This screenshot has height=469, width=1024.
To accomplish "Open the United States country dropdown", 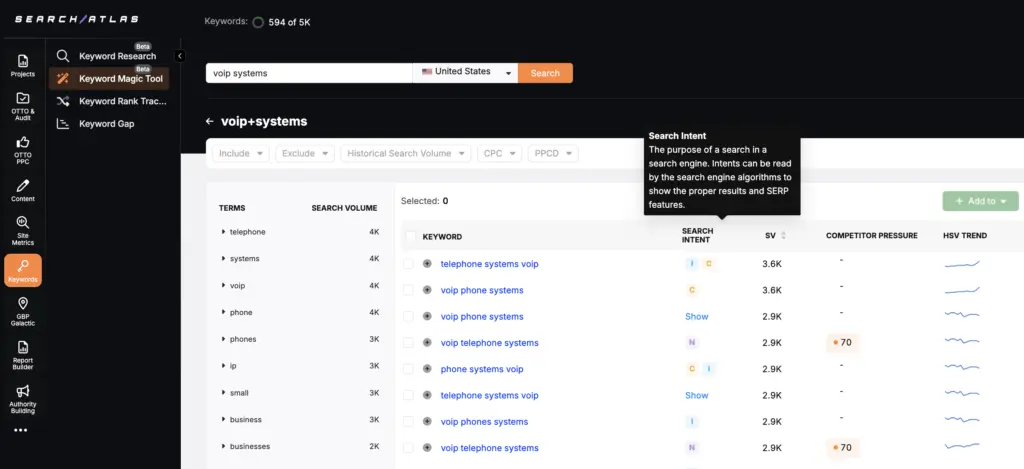I will pyautogui.click(x=465, y=73).
